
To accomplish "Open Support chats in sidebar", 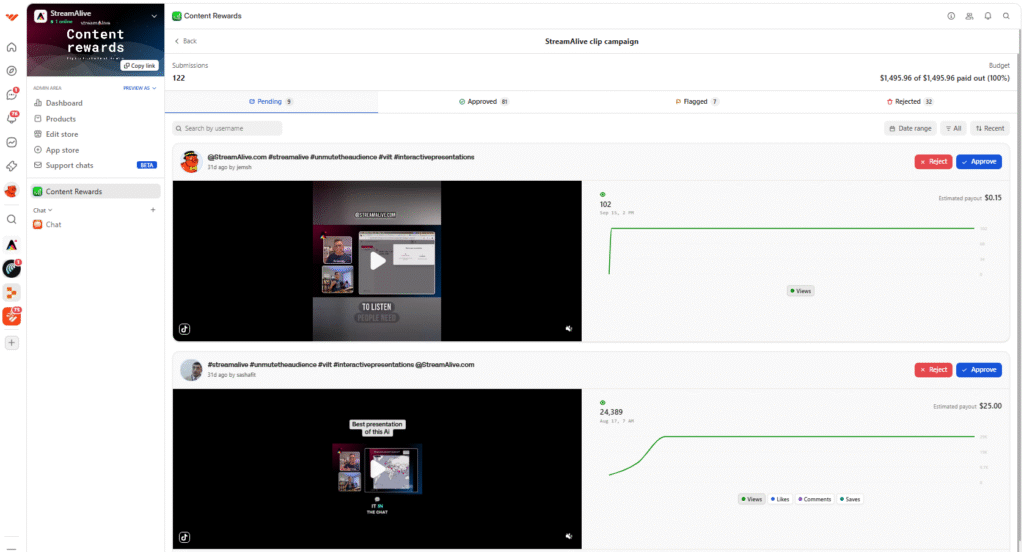I will point(96,165).
